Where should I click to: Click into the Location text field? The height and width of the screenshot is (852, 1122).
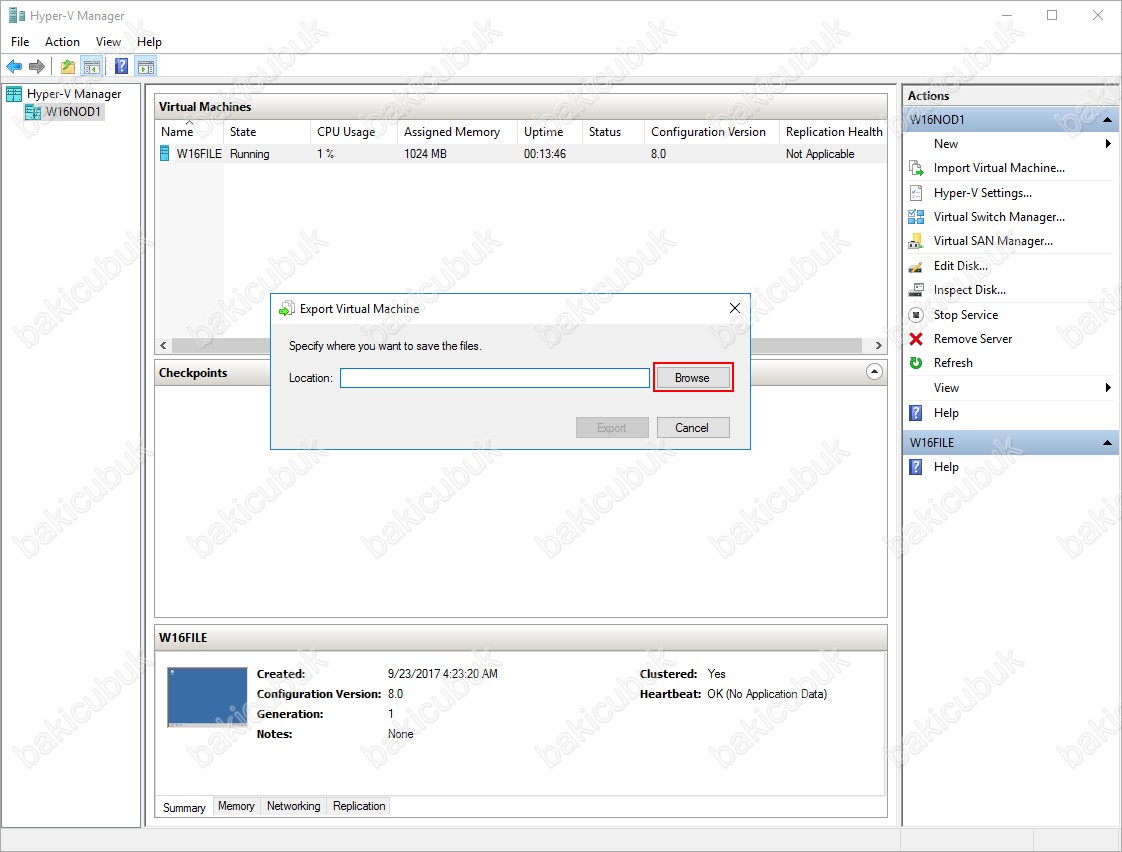click(x=494, y=378)
